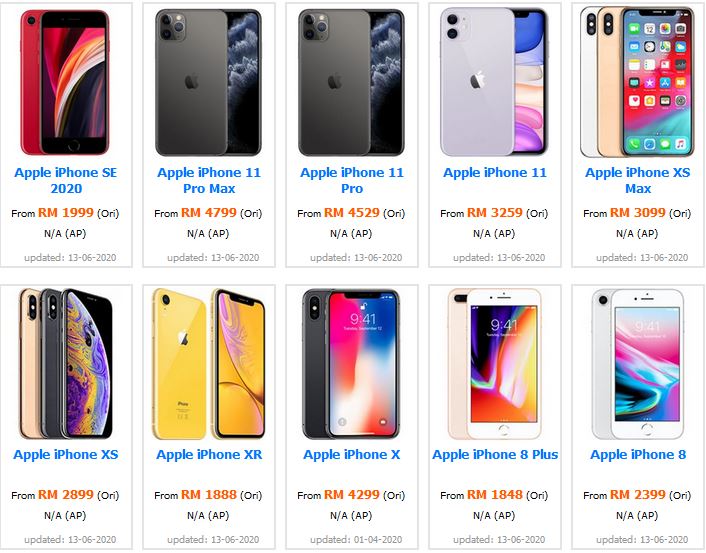Open the Apple iPhone SE 2020 link
The width and height of the screenshot is (706, 553).
(66, 180)
